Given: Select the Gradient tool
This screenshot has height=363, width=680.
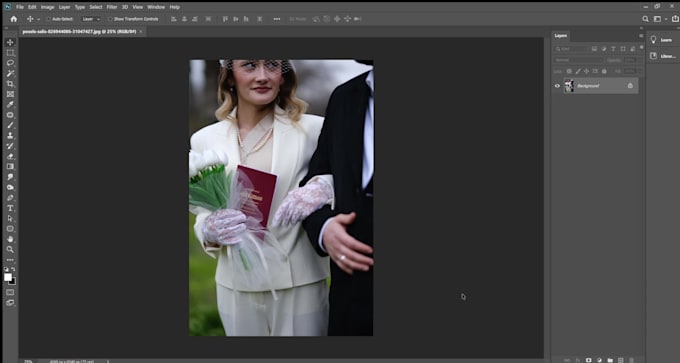Looking at the screenshot, I should click(10, 167).
